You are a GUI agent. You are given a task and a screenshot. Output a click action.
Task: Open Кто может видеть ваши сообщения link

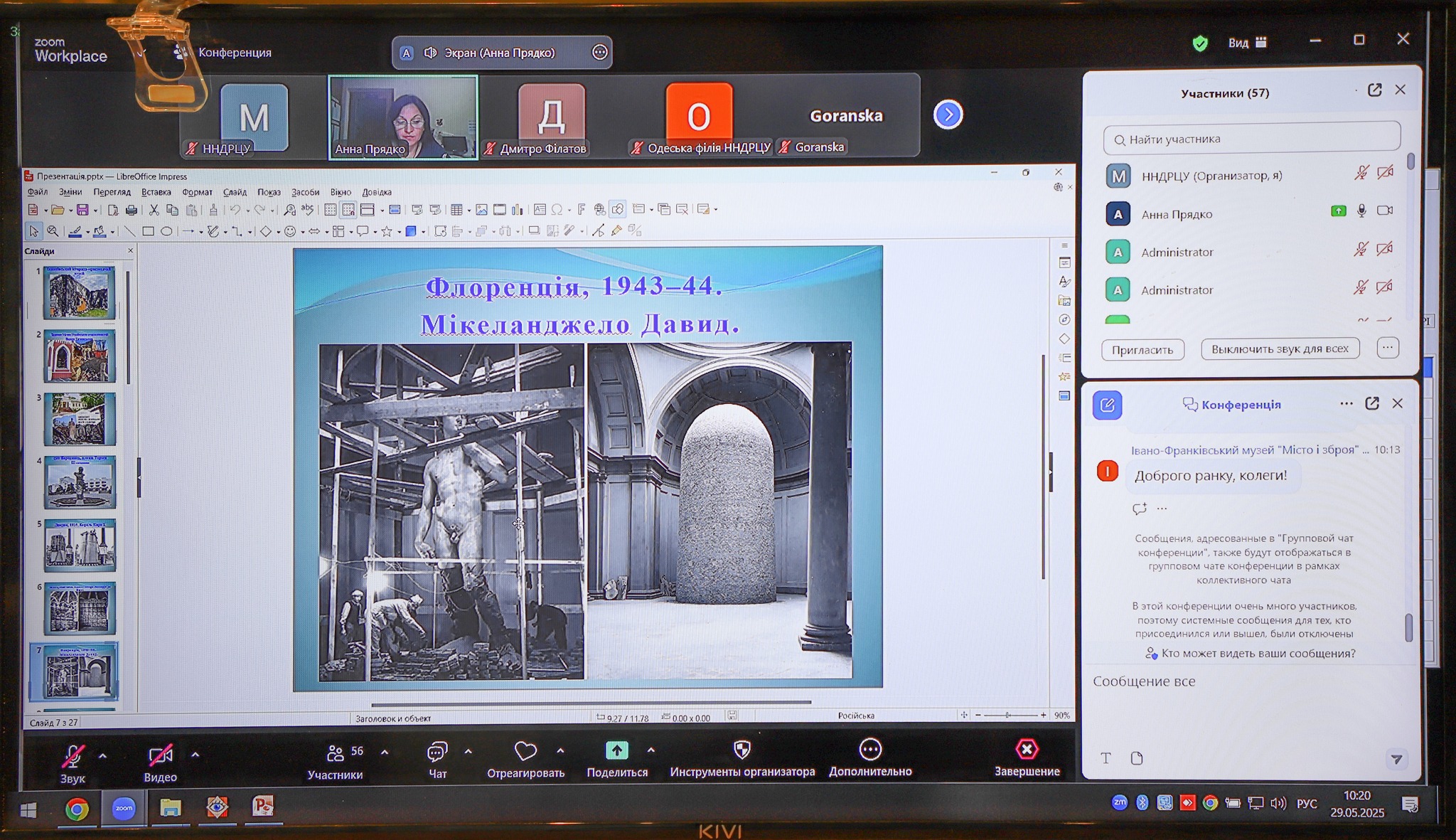click(x=1251, y=653)
